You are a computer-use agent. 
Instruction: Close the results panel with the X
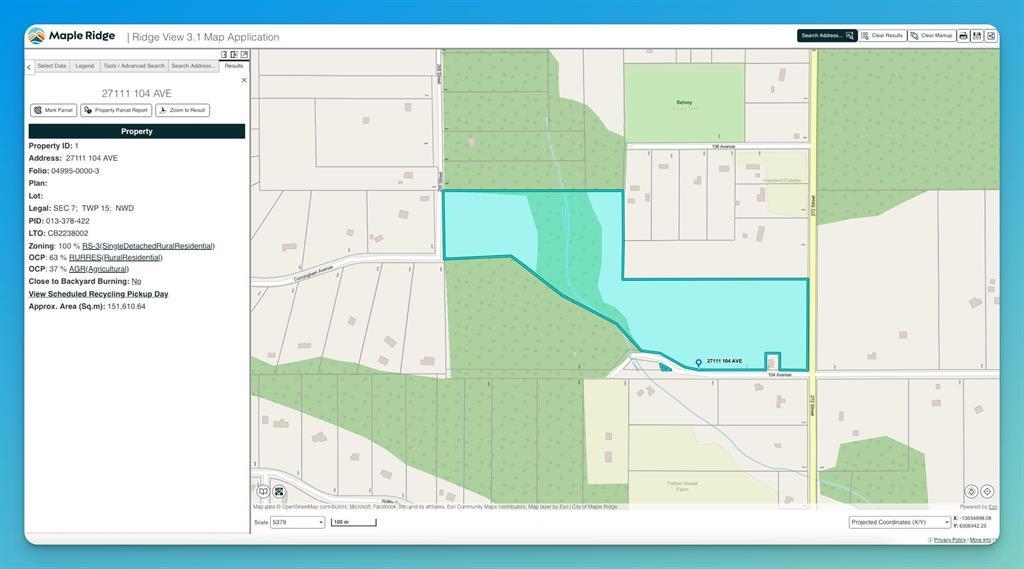point(244,80)
